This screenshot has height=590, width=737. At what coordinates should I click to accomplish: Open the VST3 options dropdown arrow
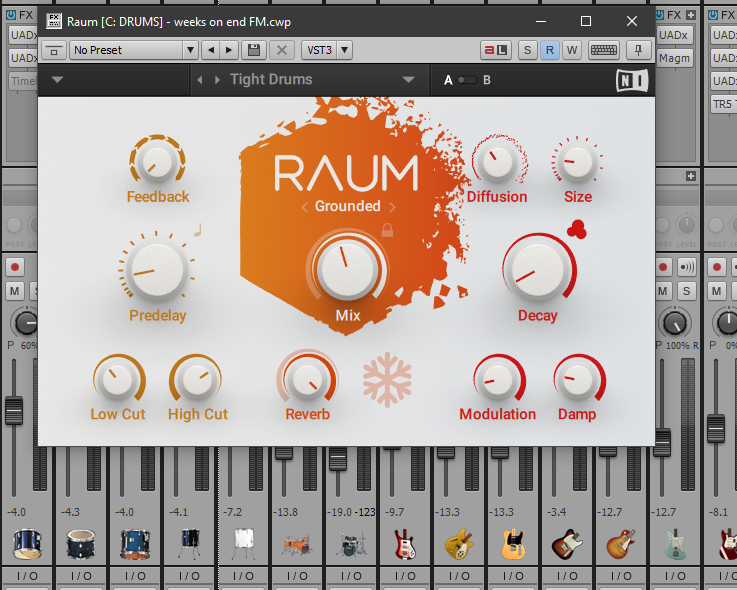coord(345,50)
